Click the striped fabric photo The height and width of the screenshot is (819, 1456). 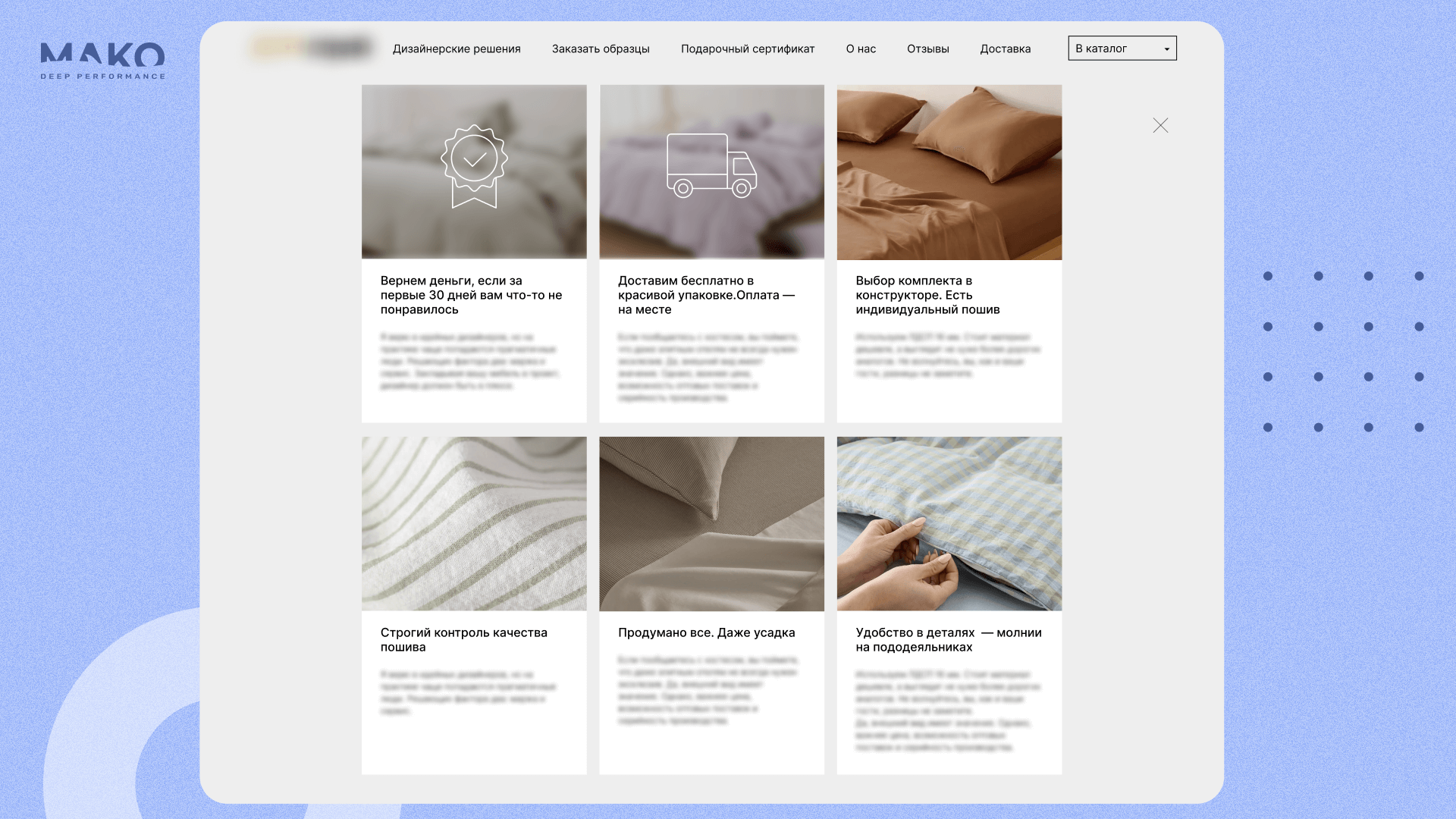tap(474, 523)
